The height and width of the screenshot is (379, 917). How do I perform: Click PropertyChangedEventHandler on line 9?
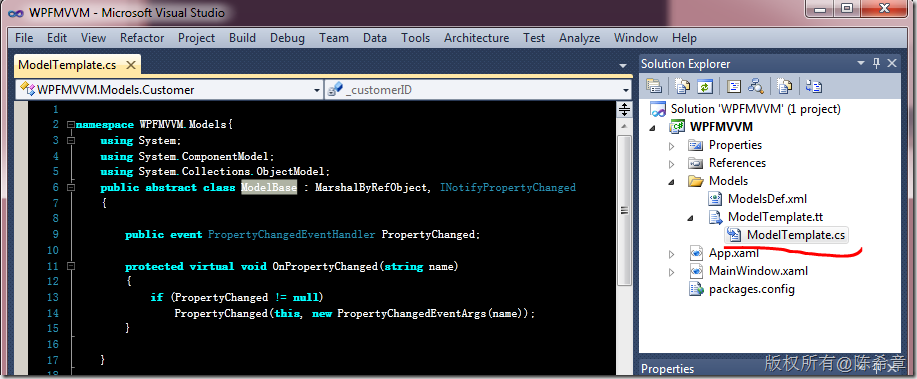pos(291,235)
